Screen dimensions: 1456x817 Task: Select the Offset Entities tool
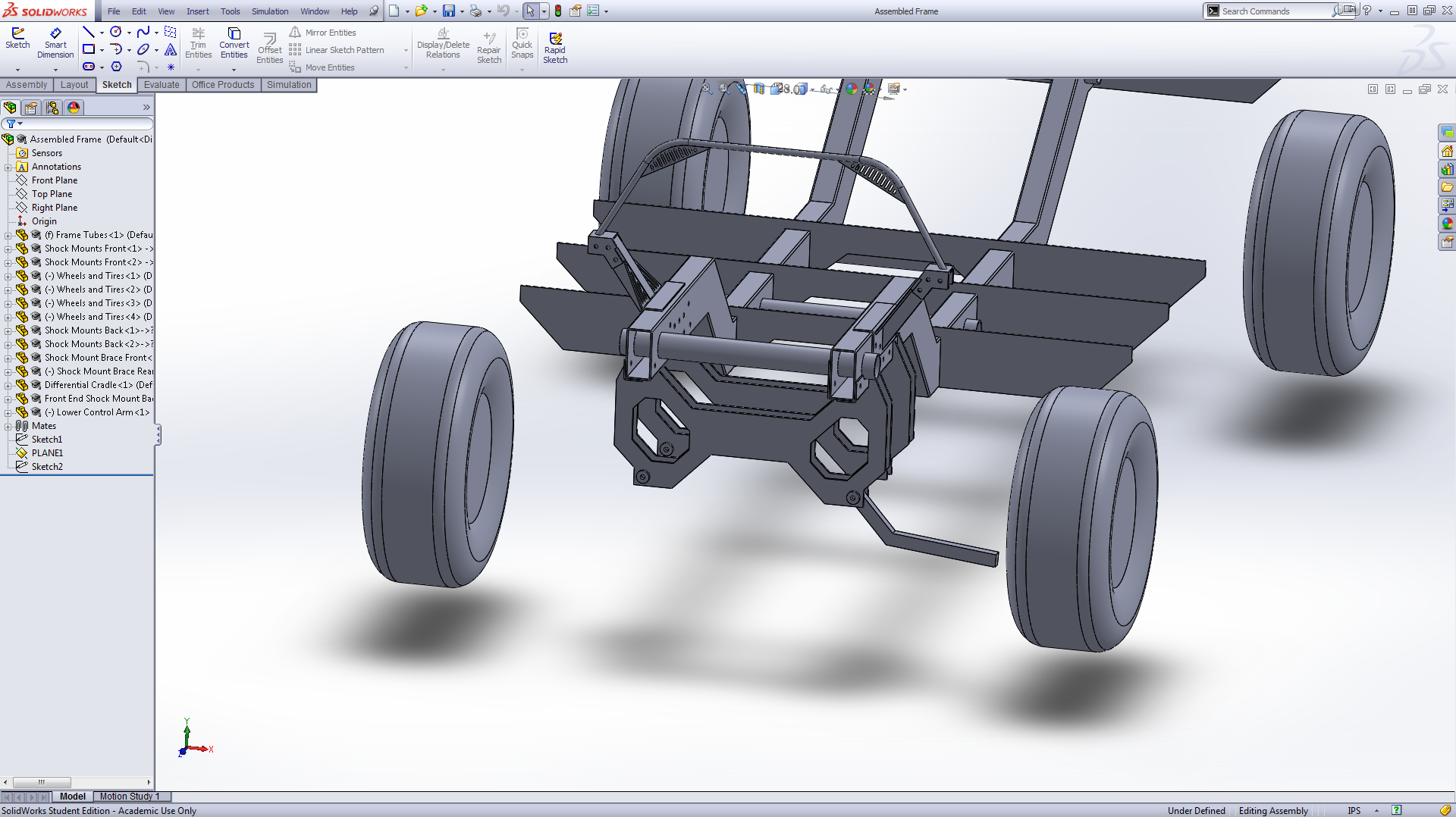269,47
